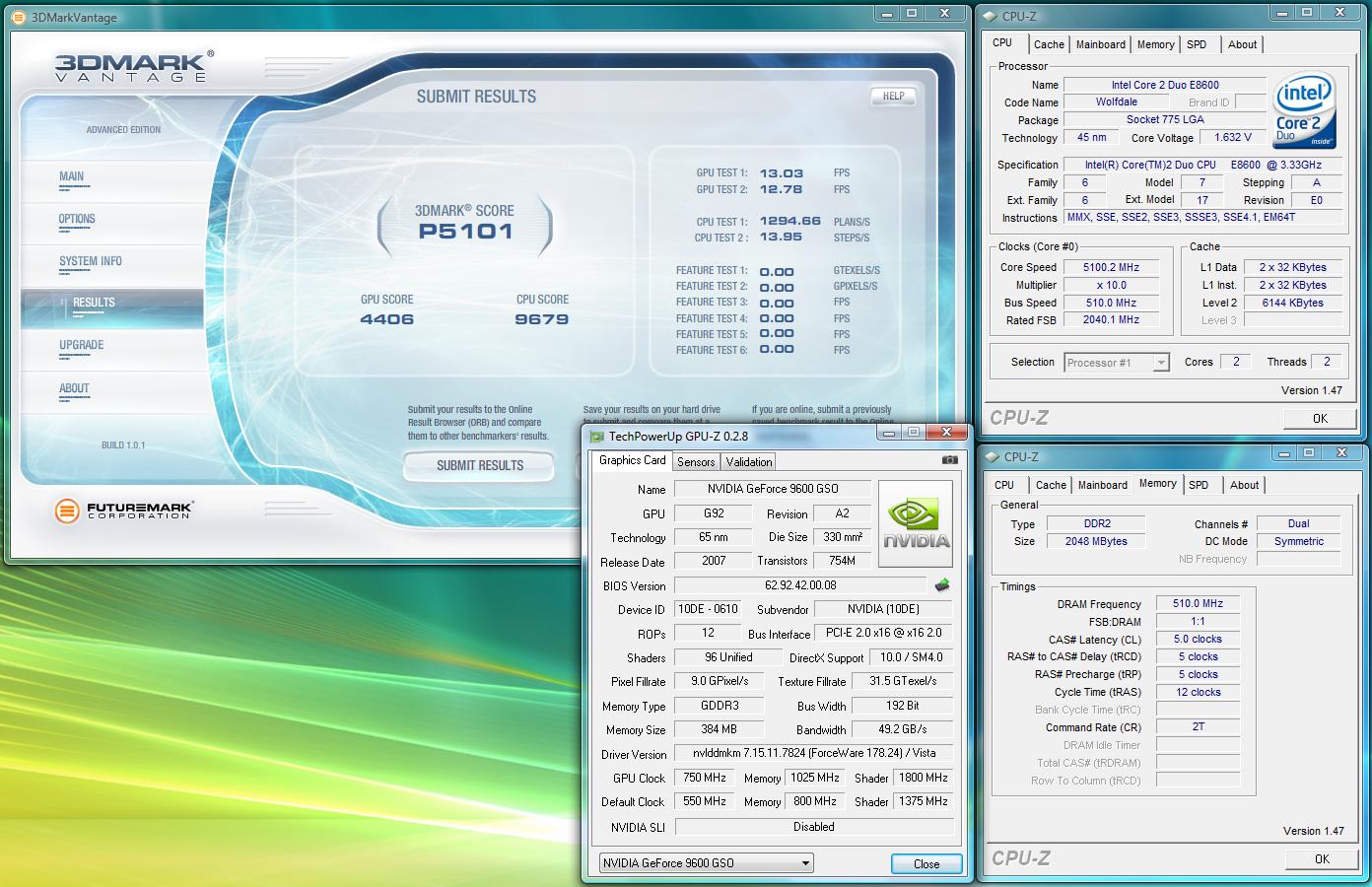The width and height of the screenshot is (1372, 887).
Task: Click the GPU TEST 1 value 13.03
Action: point(782,172)
